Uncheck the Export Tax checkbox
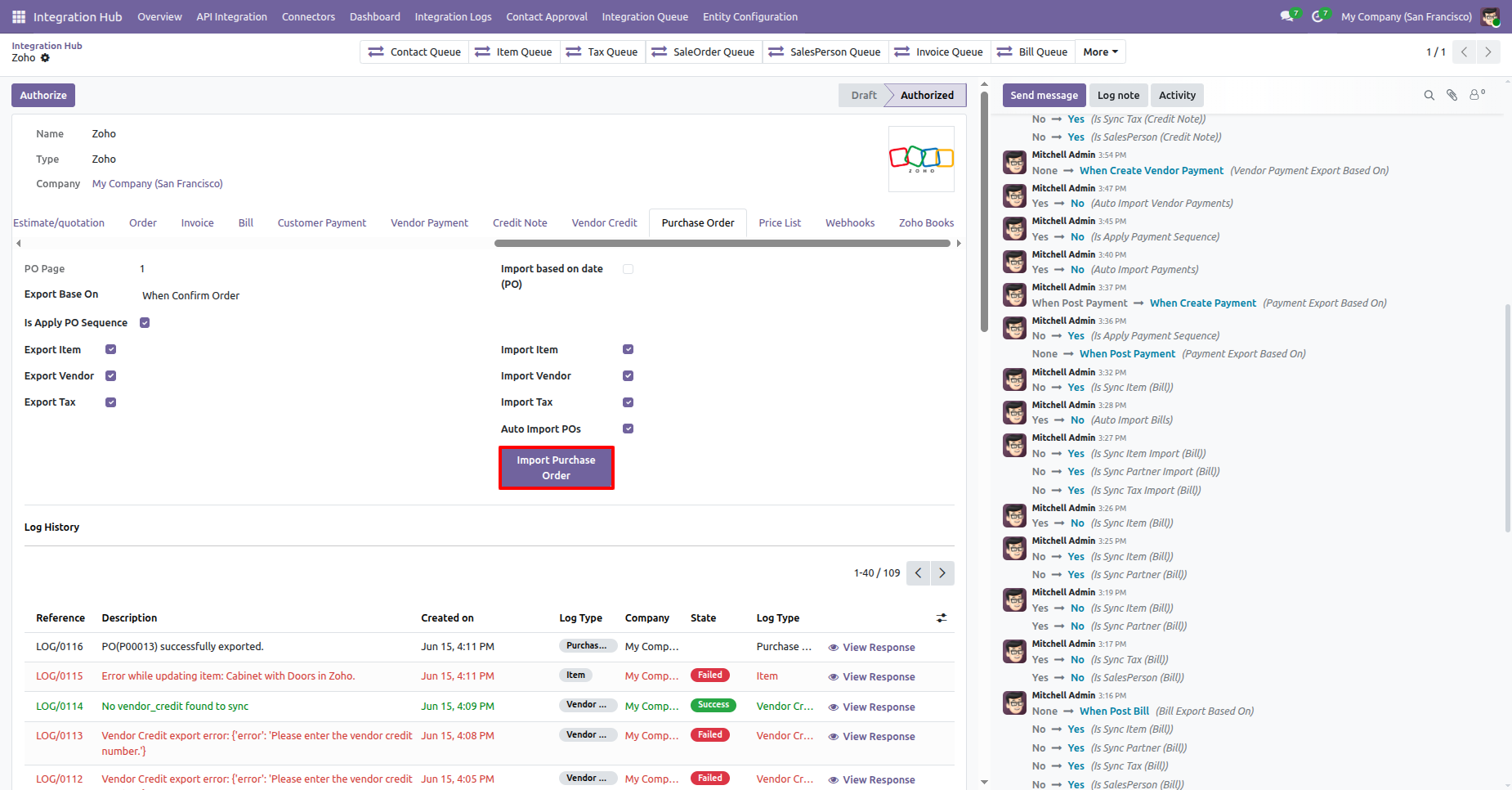The width and height of the screenshot is (1512, 790). [111, 402]
